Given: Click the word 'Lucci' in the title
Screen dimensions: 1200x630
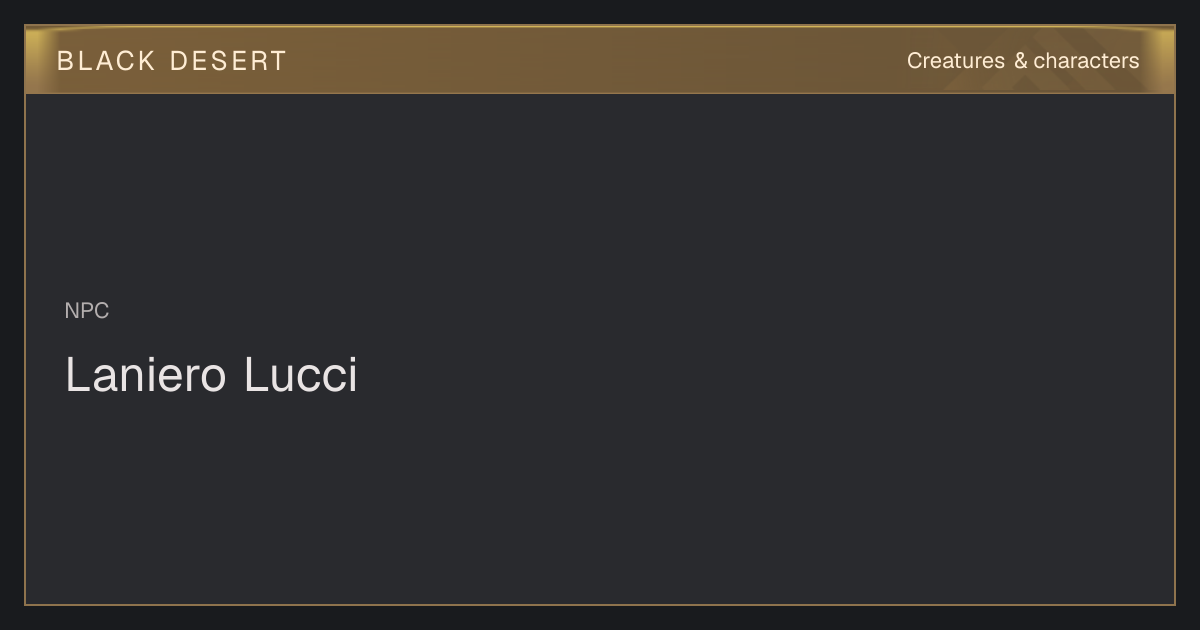Looking at the screenshot, I should click(x=301, y=375).
